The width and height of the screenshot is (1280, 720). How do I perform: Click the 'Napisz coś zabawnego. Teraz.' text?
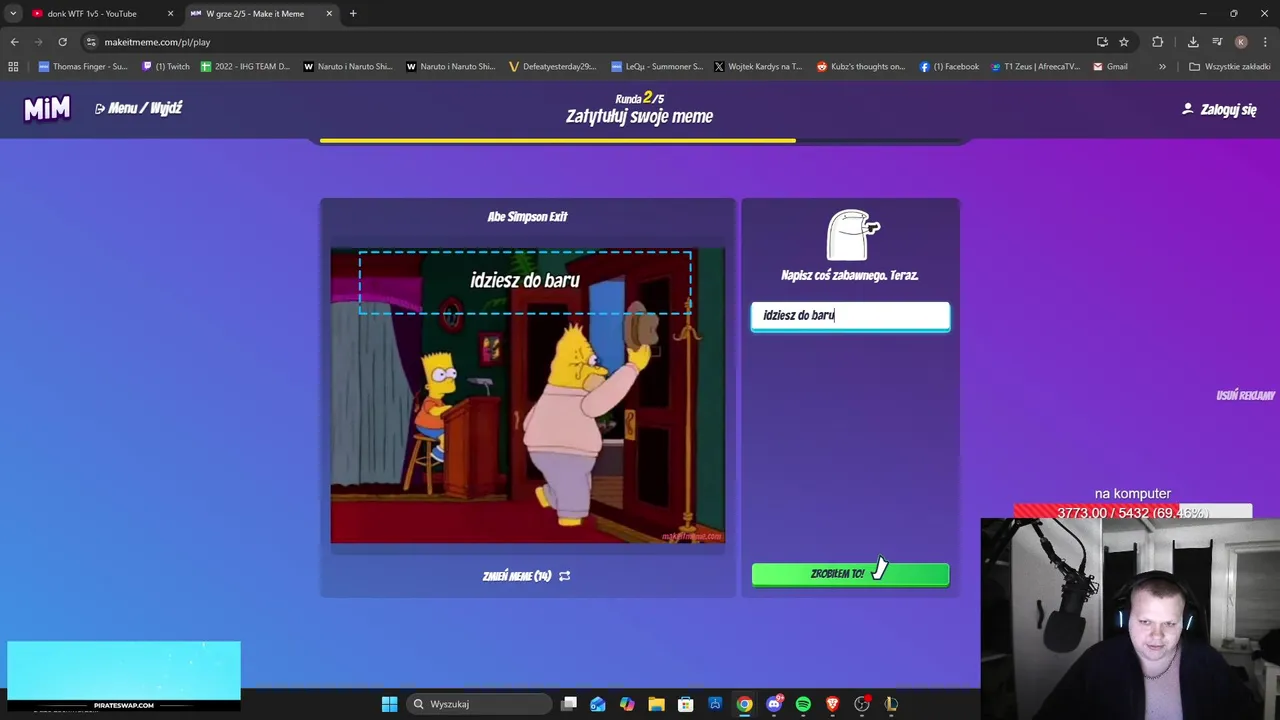[x=850, y=275]
